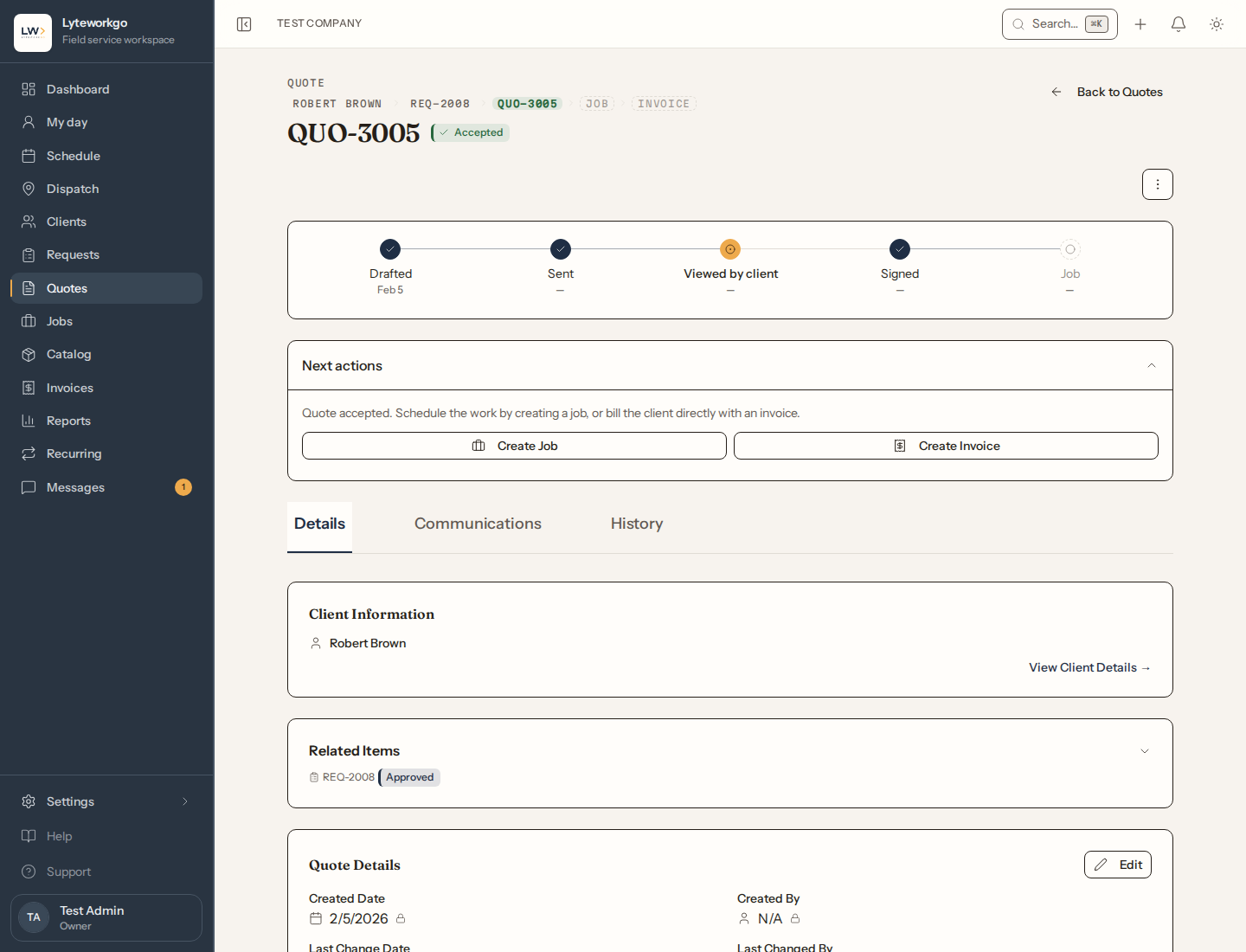Open the Support page
The height and width of the screenshot is (952, 1246).
pyautogui.click(x=106, y=872)
